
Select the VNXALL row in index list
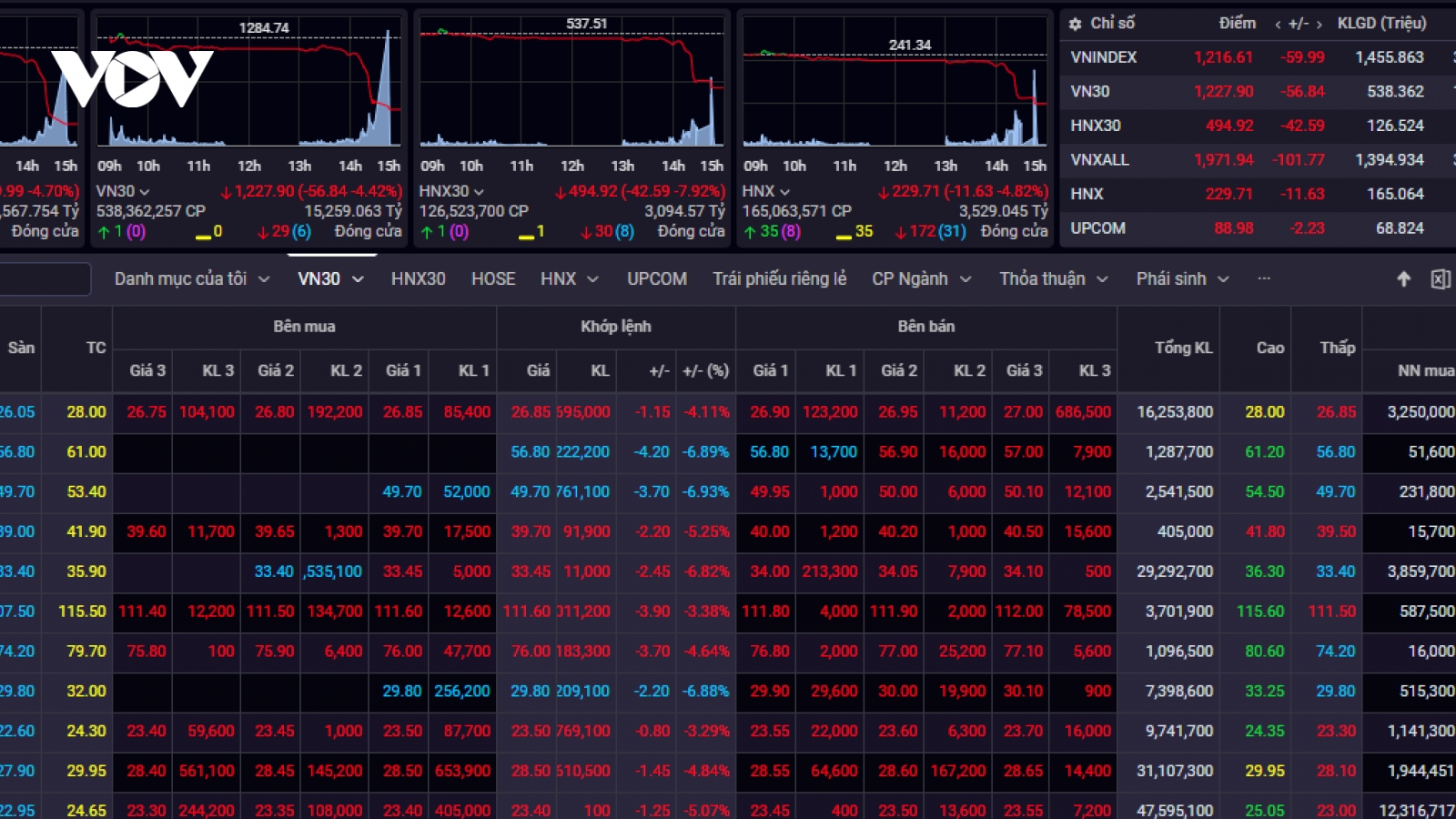[1258, 160]
